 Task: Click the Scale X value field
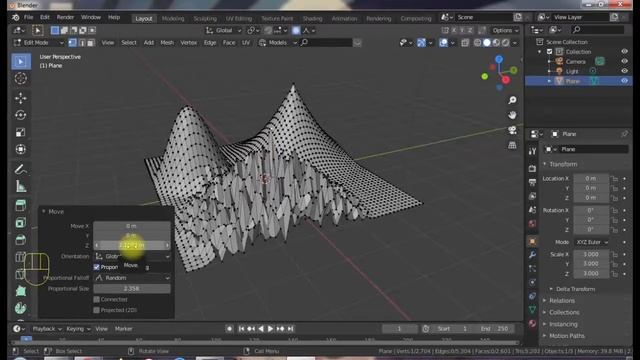click(x=591, y=254)
